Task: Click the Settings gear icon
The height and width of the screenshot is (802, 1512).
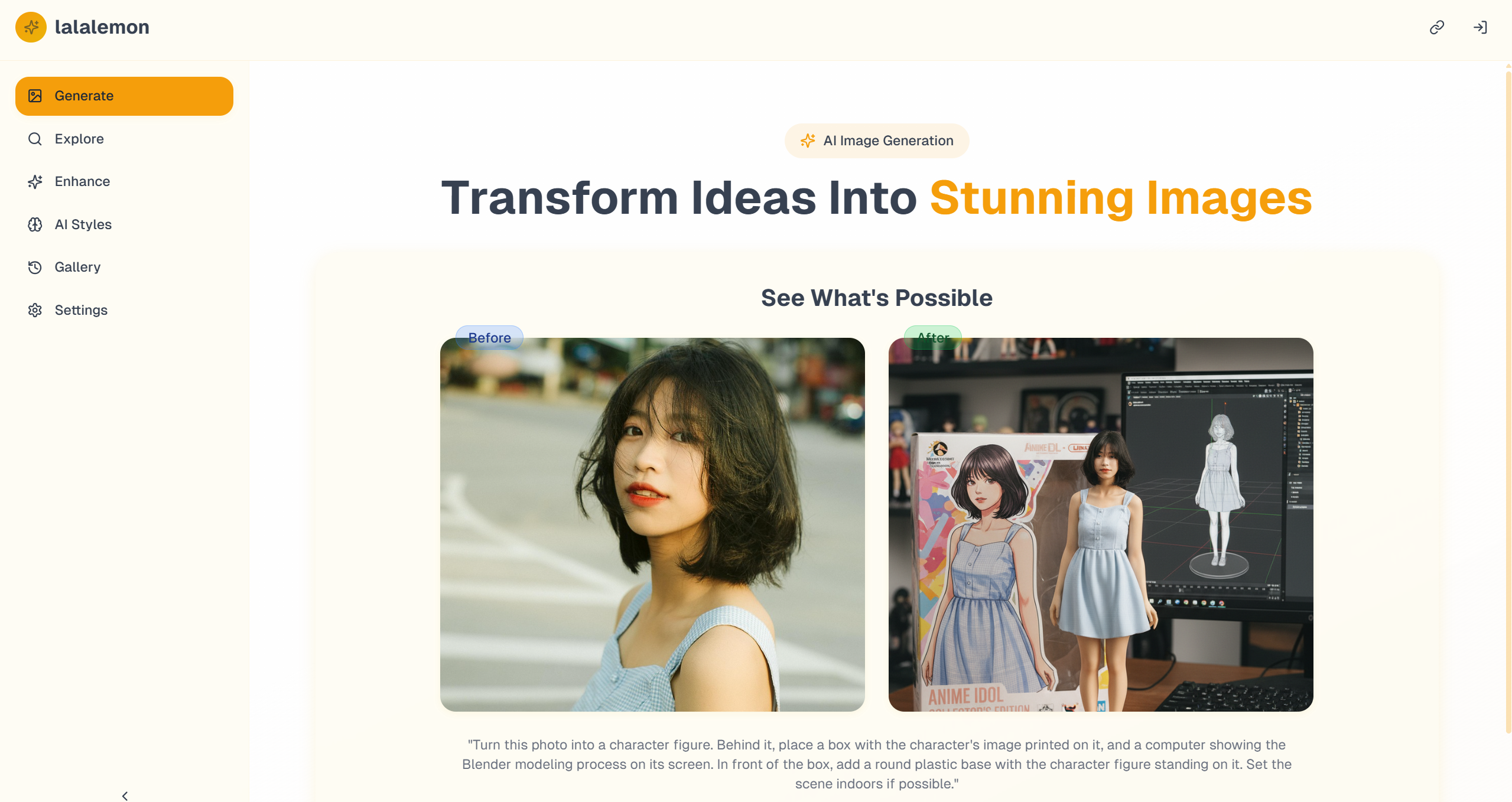Action: coord(35,310)
